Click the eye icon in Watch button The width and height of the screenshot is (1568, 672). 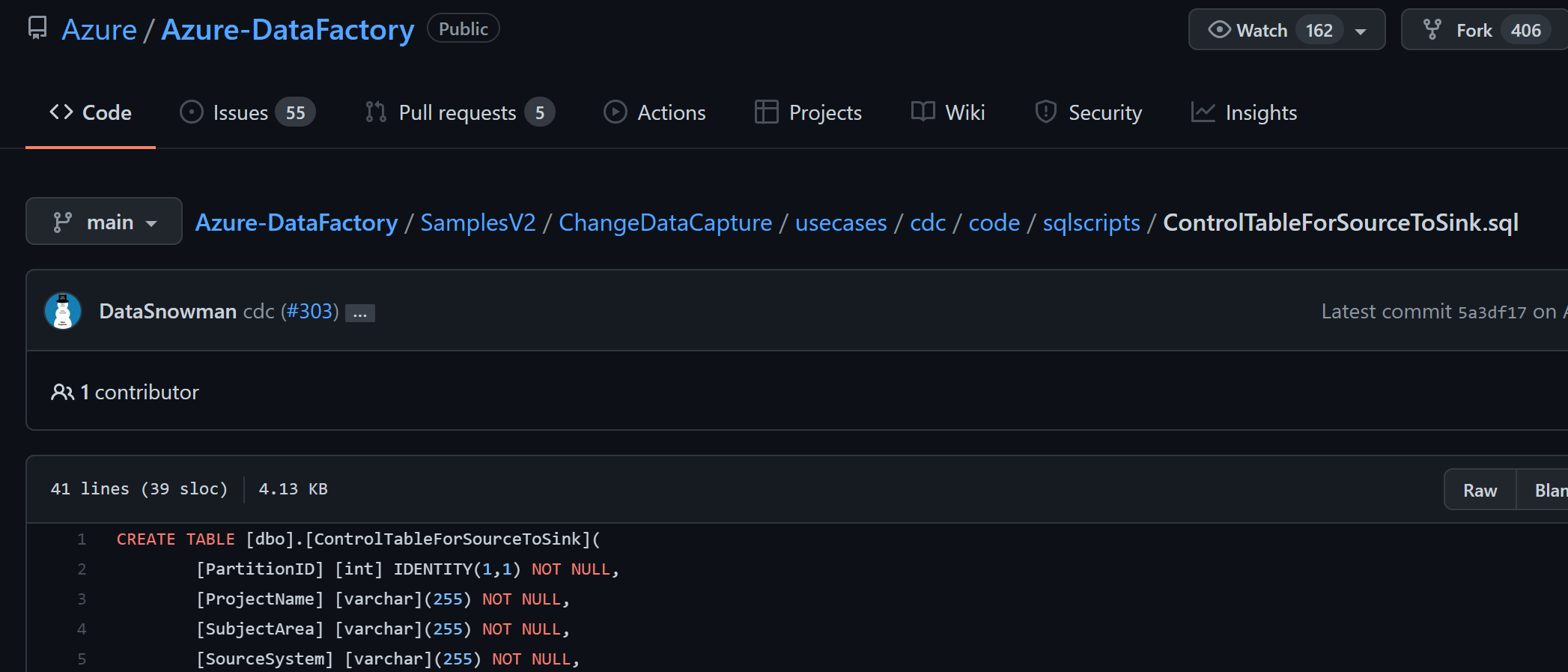click(x=1219, y=29)
